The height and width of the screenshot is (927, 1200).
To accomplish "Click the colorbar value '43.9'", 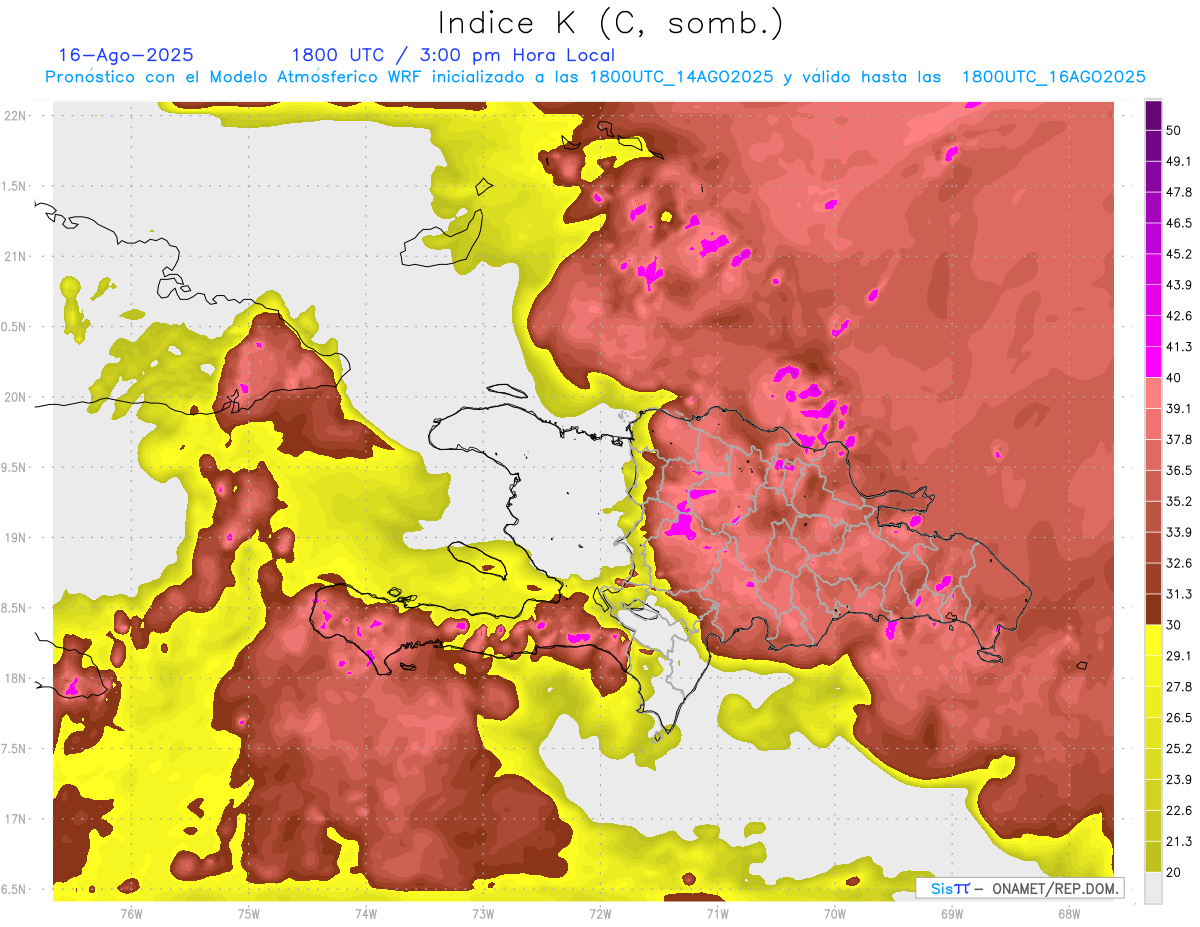I will coord(1179,285).
